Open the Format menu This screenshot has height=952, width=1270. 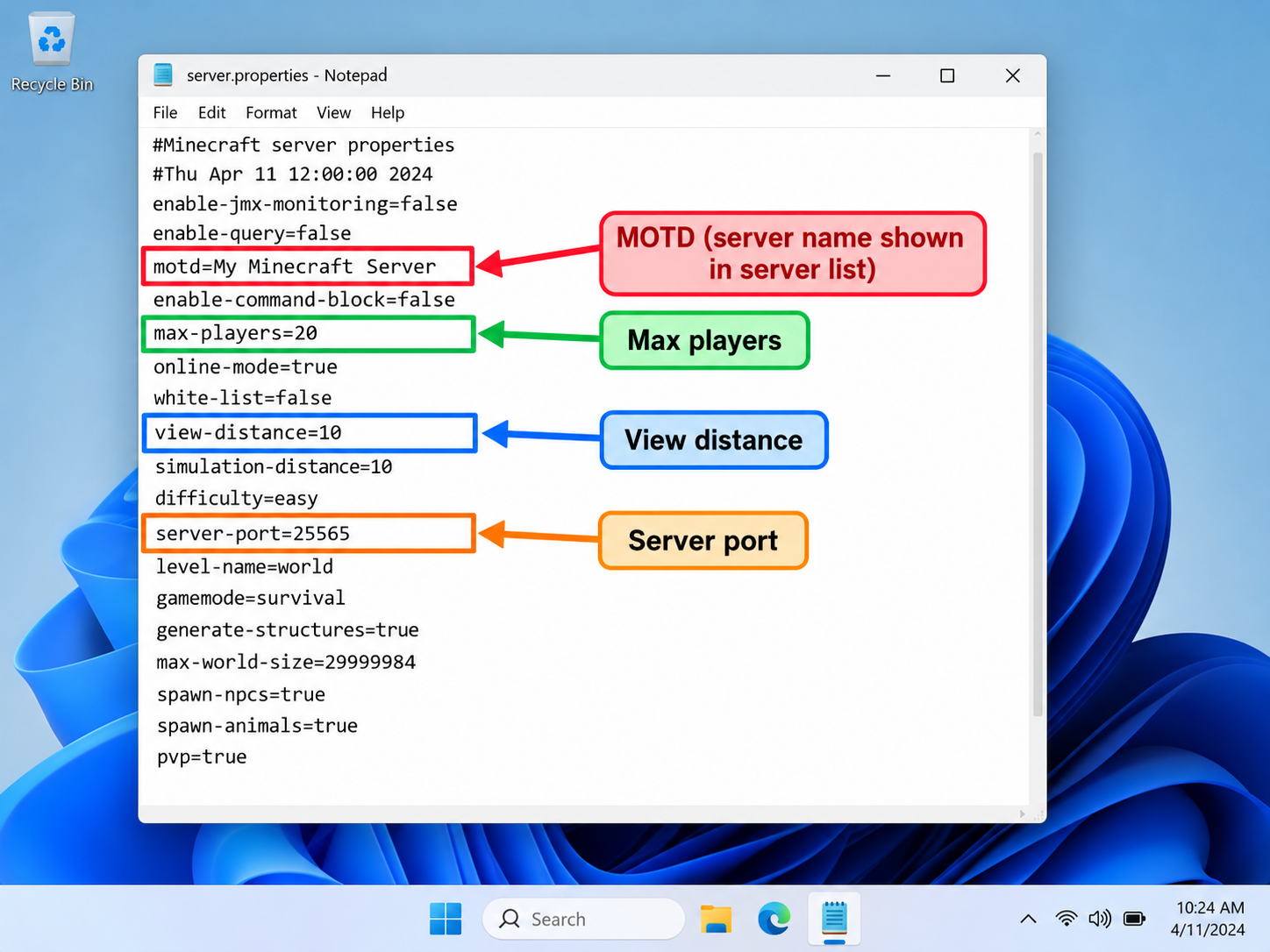point(271,112)
